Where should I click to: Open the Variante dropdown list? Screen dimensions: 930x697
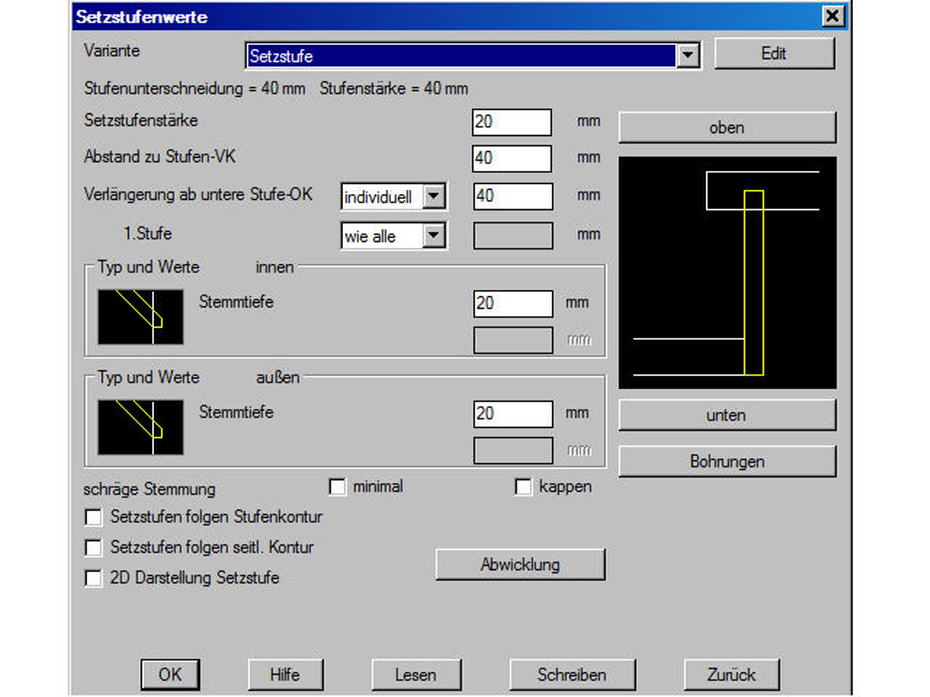[x=688, y=56]
